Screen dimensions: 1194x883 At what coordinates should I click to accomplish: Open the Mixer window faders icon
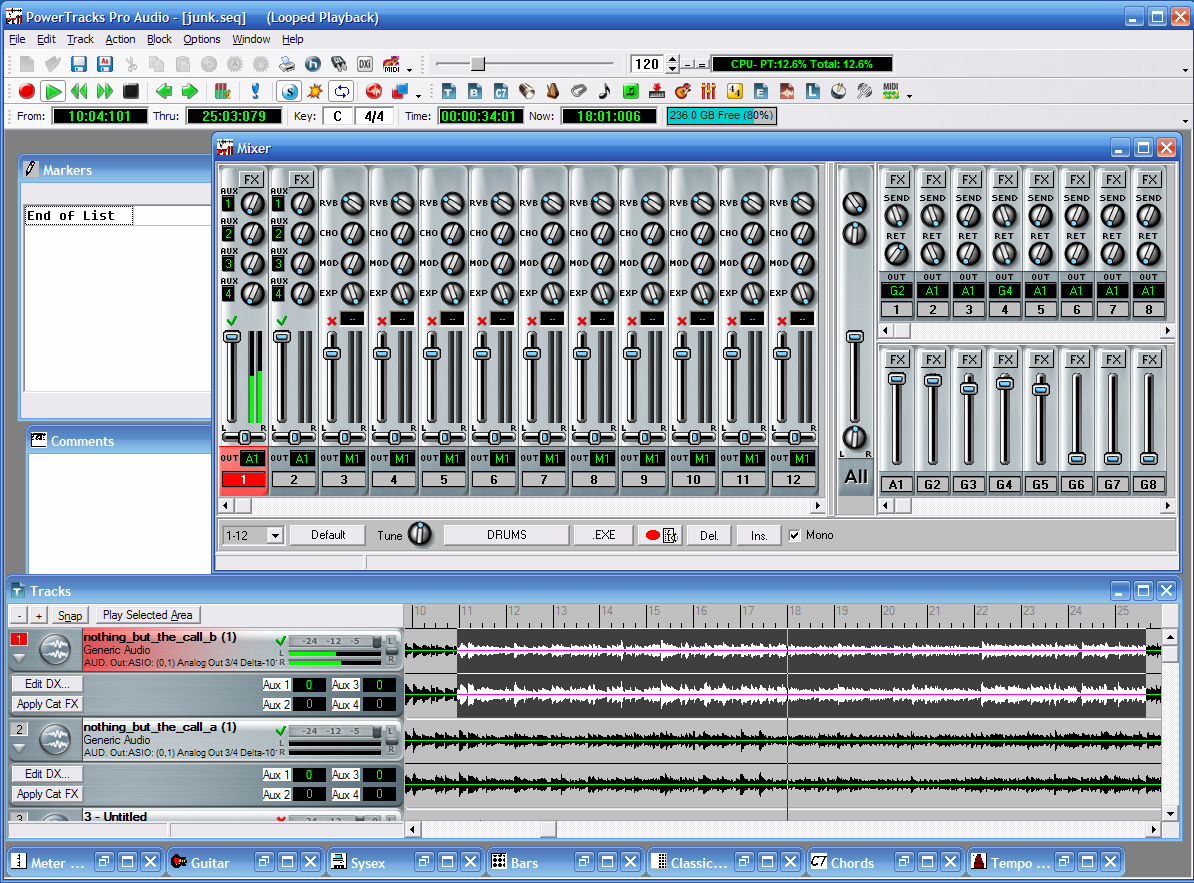click(x=709, y=91)
